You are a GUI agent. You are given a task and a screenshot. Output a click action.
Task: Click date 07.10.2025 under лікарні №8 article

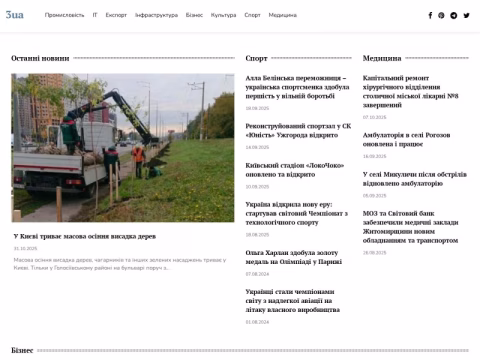375,117
